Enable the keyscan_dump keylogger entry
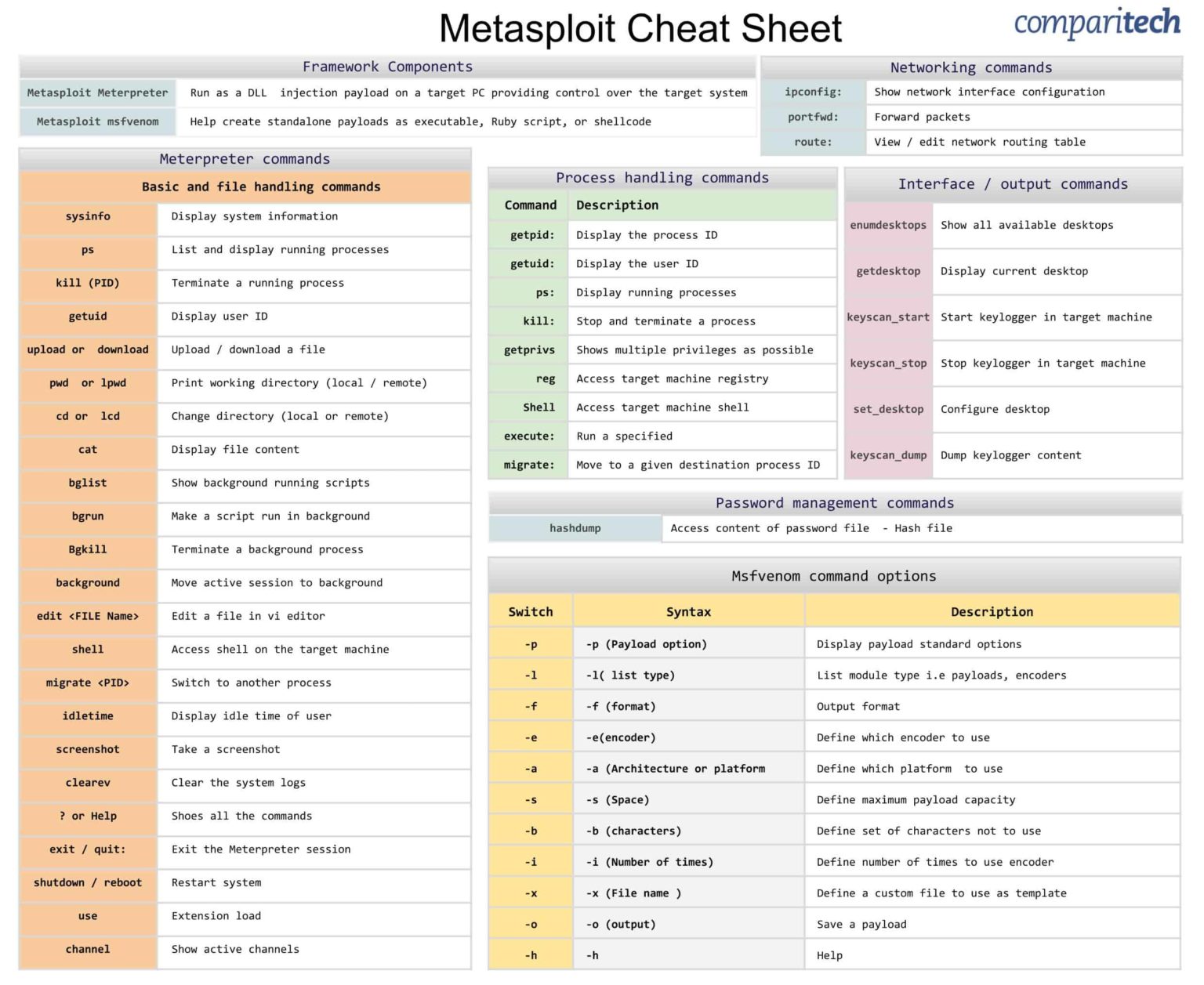The image size is (1204, 985). click(x=888, y=455)
